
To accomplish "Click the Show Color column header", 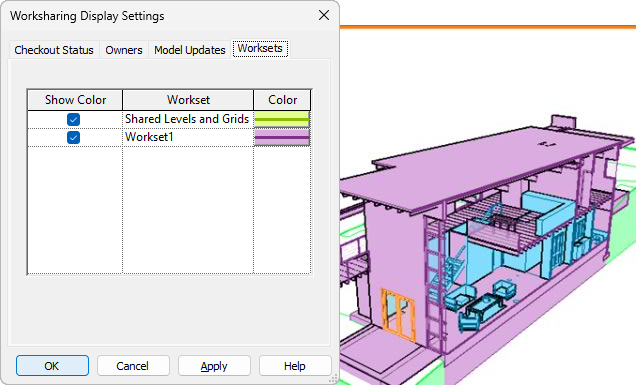I will tap(75, 100).
